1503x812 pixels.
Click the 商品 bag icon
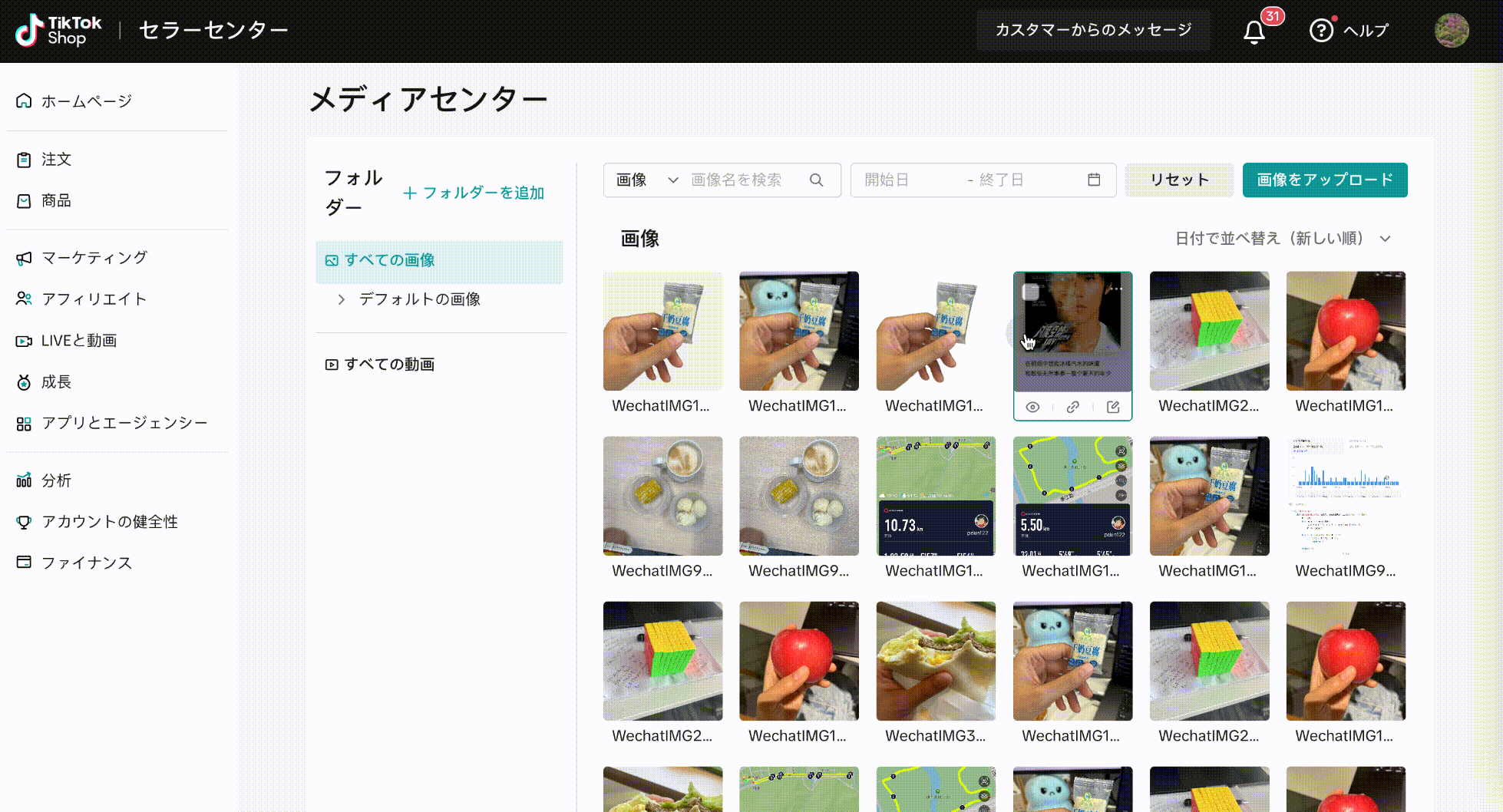click(x=24, y=201)
